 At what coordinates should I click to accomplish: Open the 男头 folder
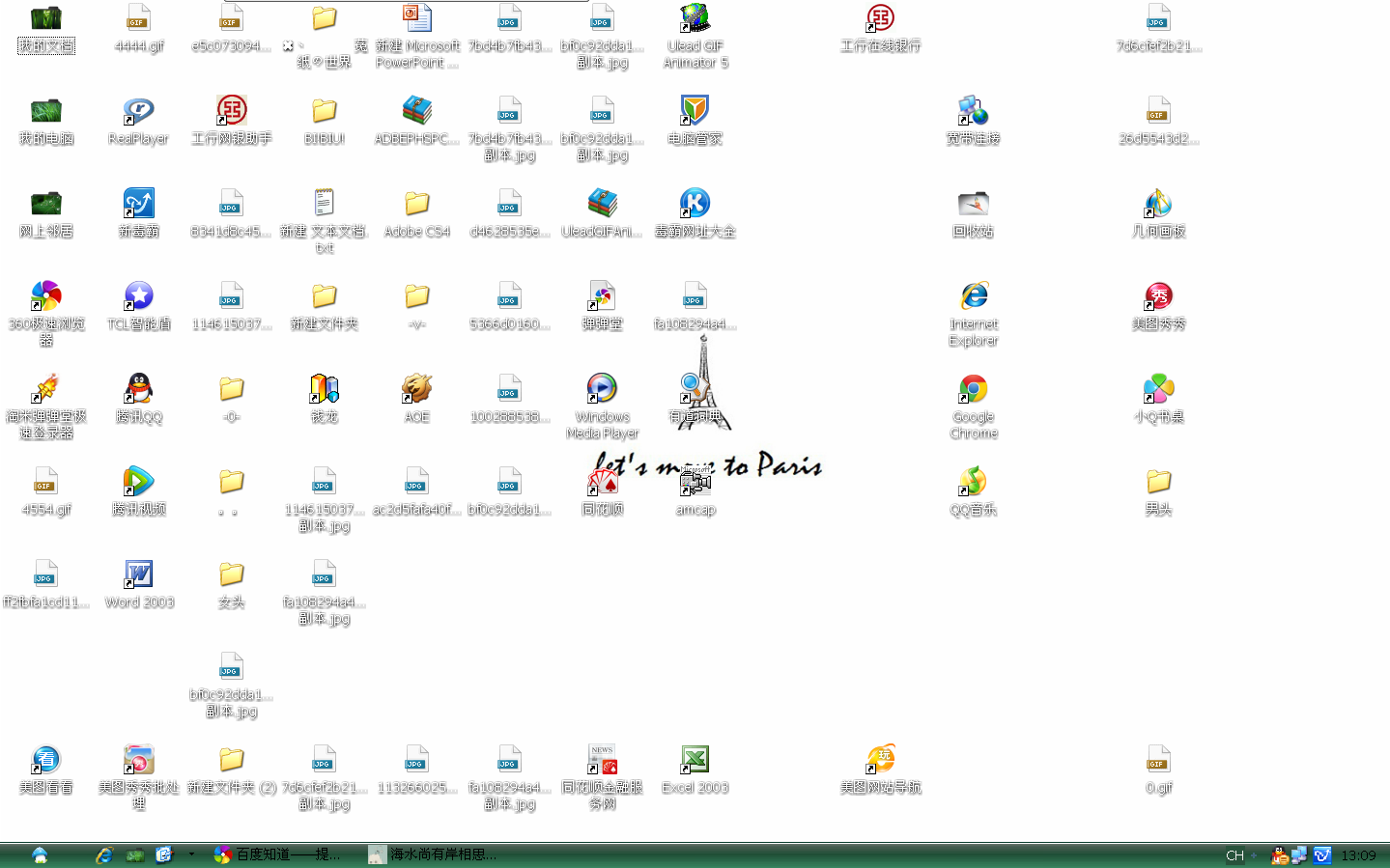[x=1158, y=482]
